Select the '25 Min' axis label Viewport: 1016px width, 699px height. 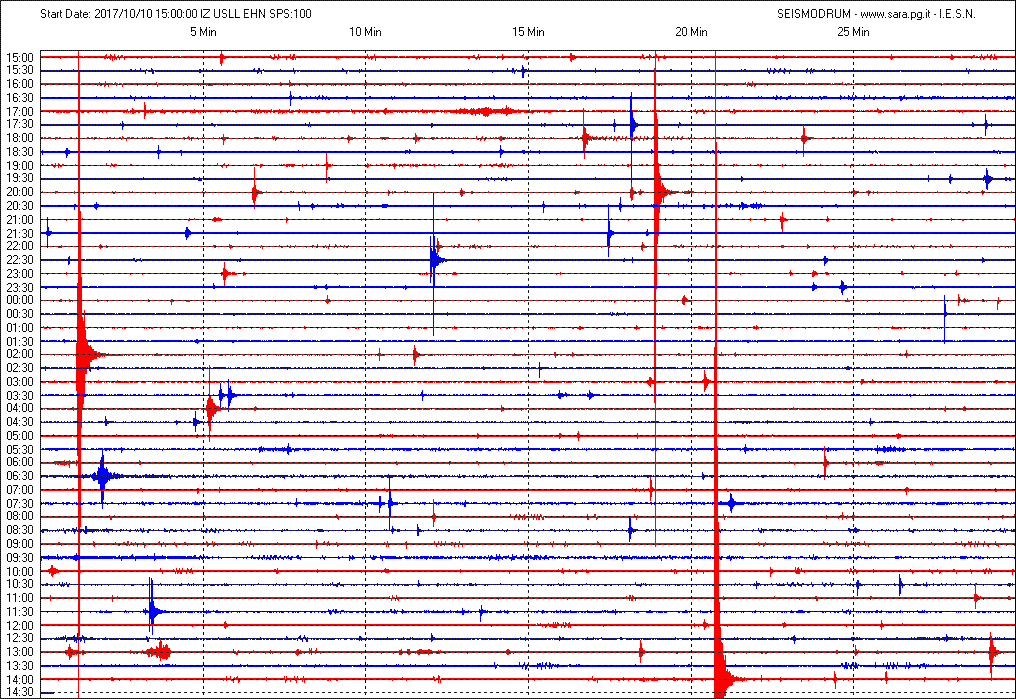853,32
